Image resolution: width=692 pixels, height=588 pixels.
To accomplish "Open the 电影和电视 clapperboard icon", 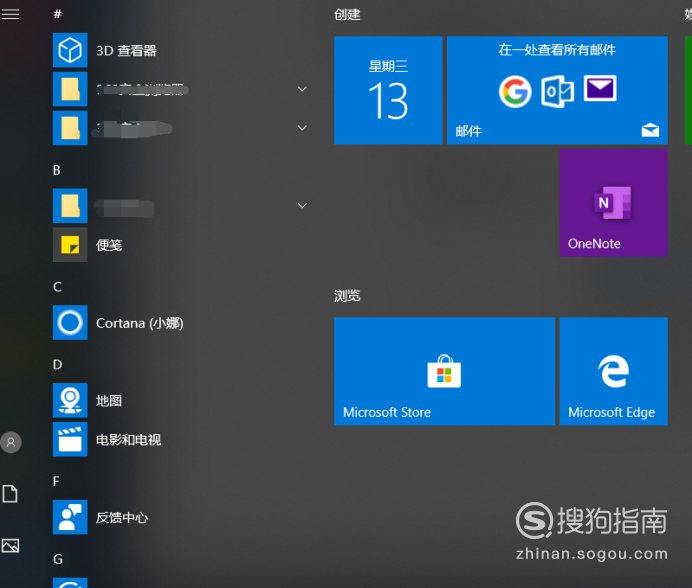I will pos(70,439).
